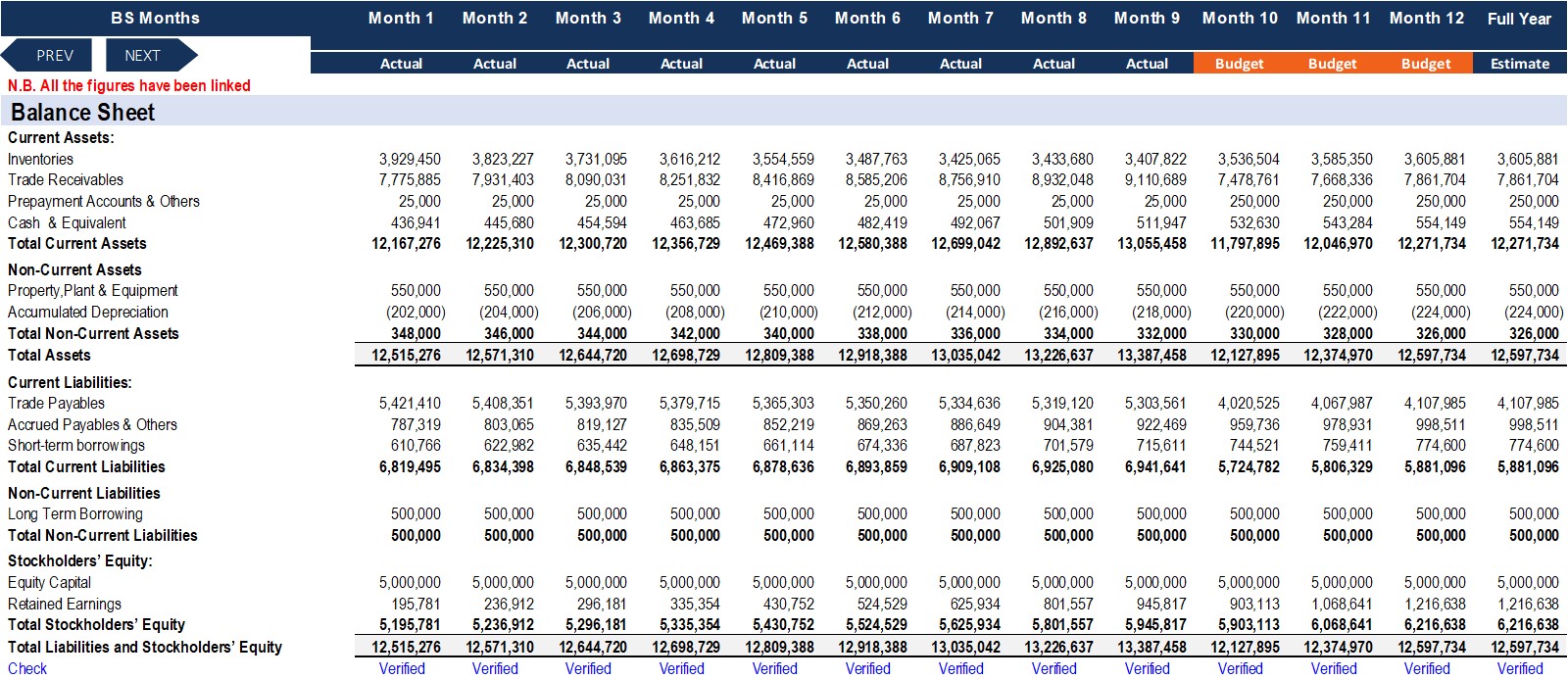
Task: Select the Month 1 column header
Action: point(401,18)
